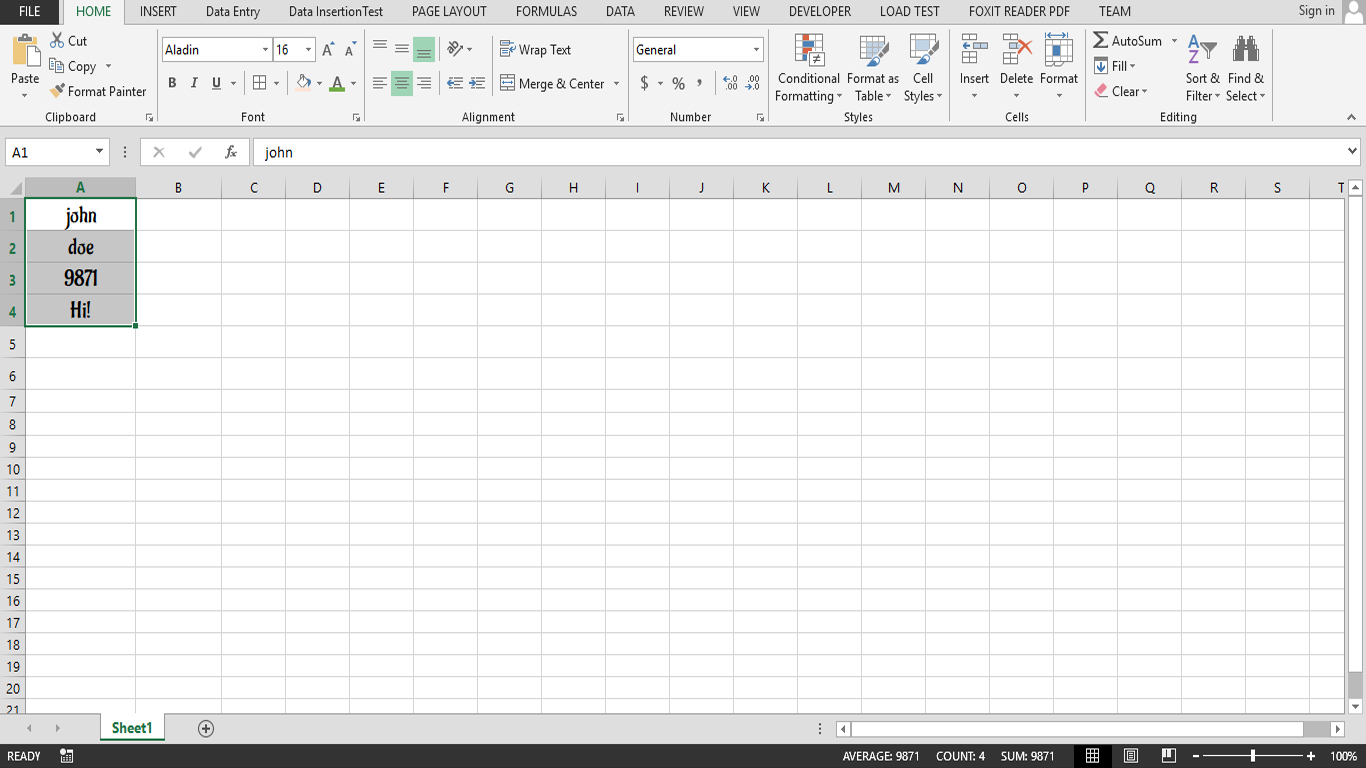The height and width of the screenshot is (768, 1366).
Task: Click the Insert Function fx icon
Action: (x=231, y=152)
